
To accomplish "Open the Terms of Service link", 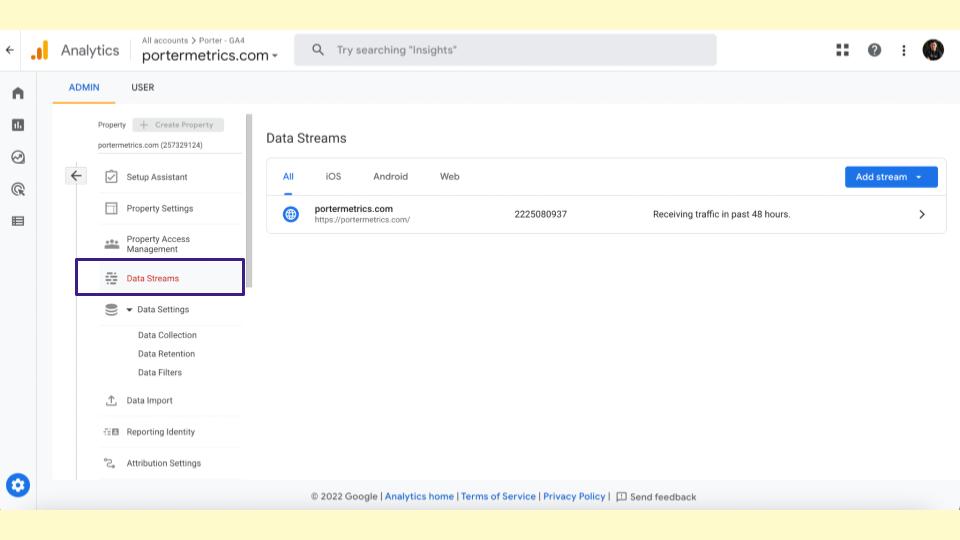I will 498,497.
